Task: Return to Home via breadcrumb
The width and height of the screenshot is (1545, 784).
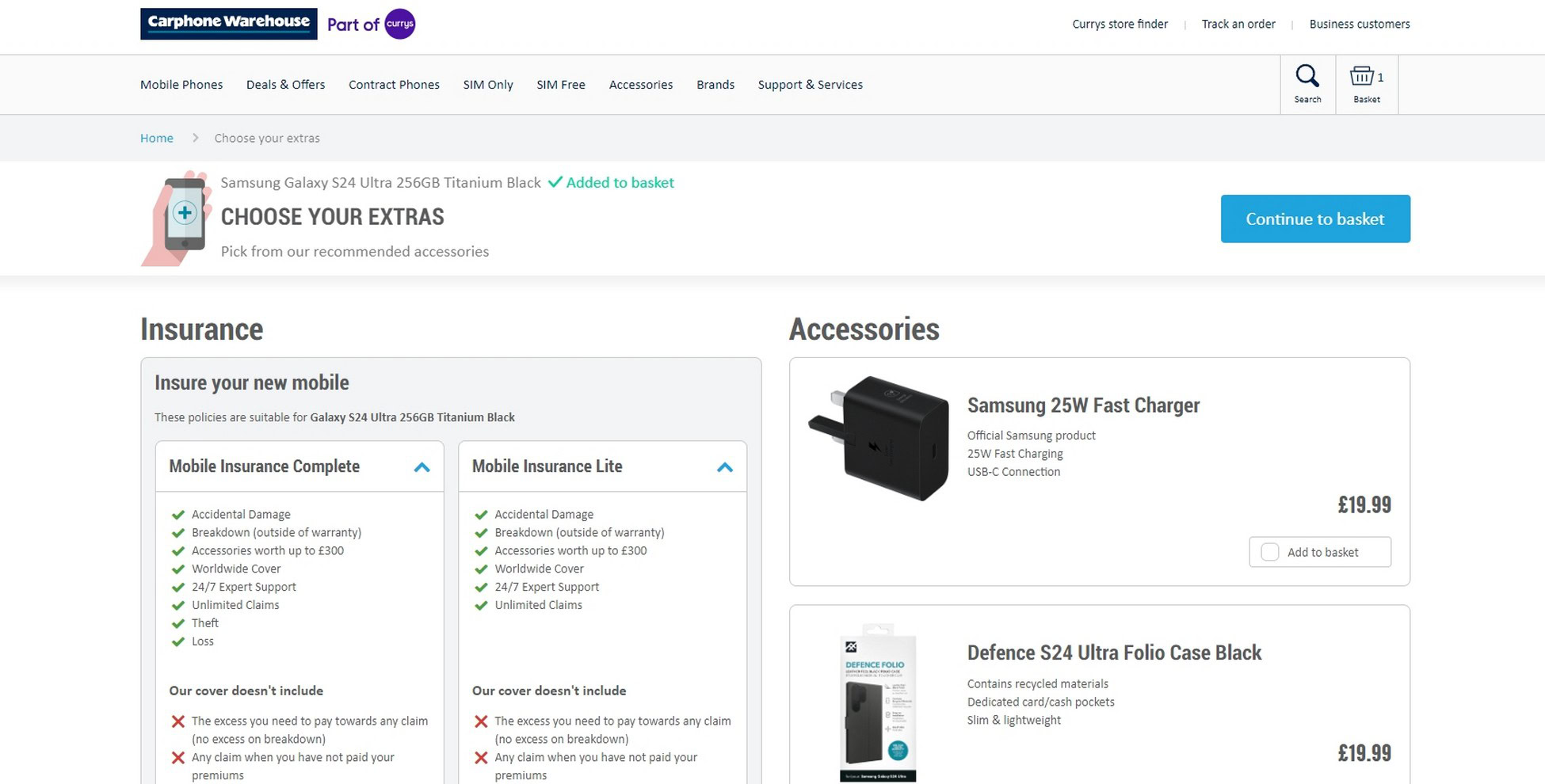Action: pos(157,138)
